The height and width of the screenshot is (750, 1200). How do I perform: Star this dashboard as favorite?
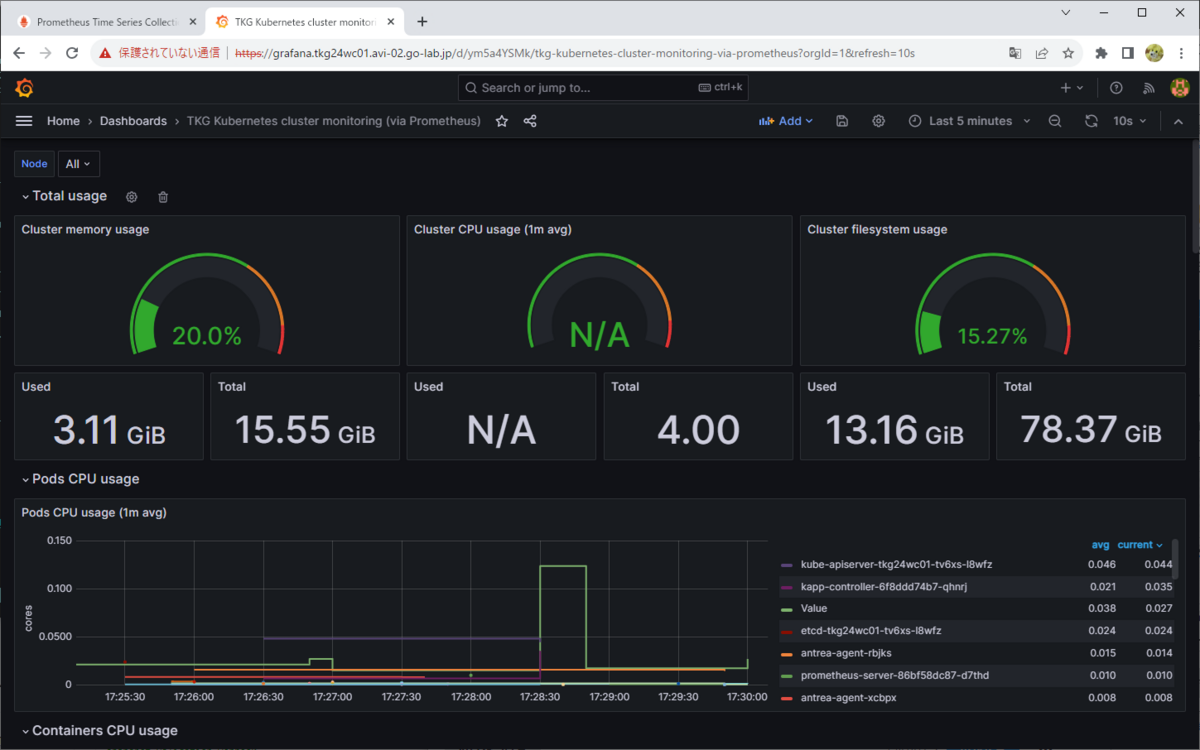(502, 121)
